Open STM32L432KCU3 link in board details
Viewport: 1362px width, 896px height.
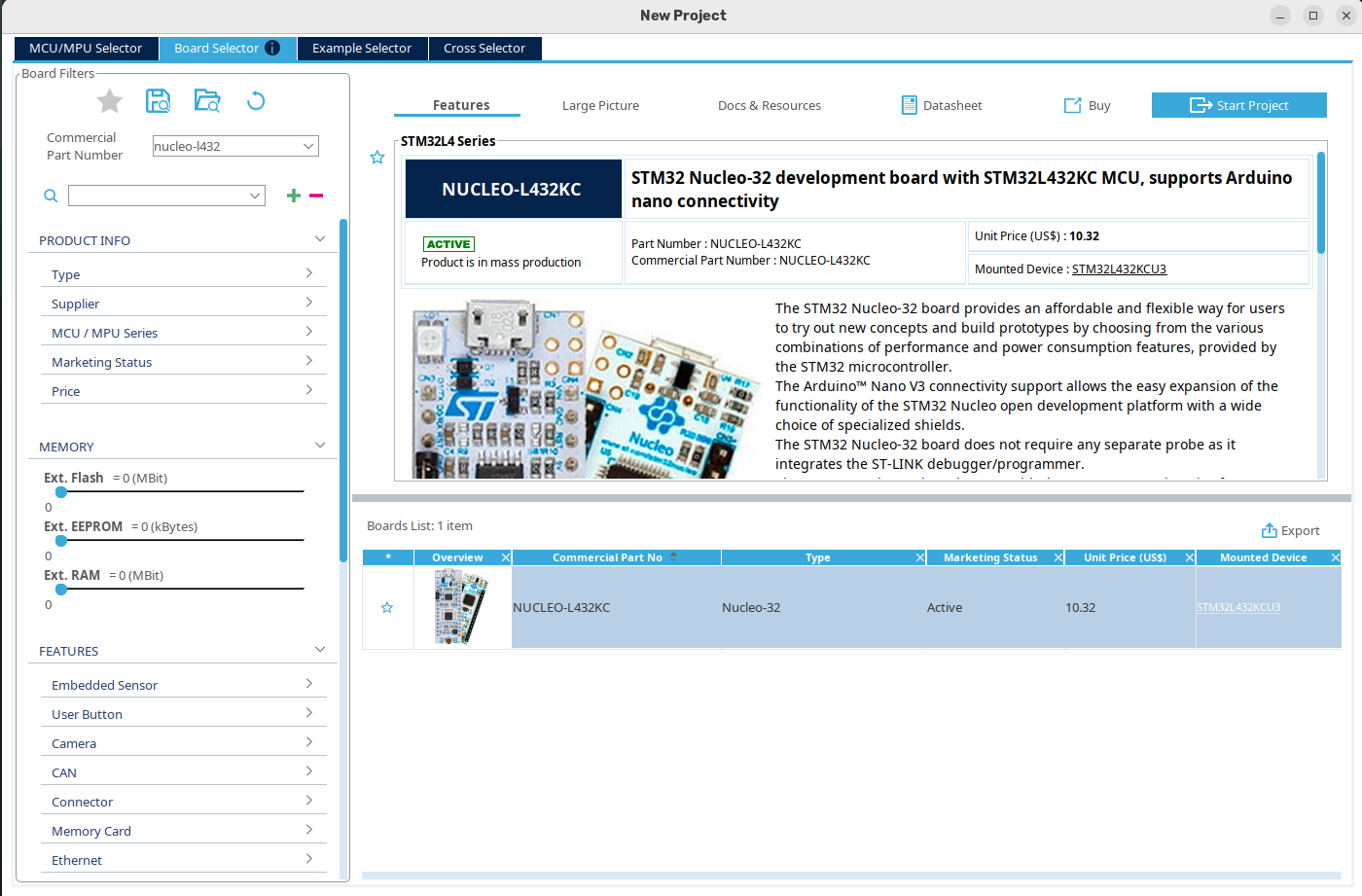[1119, 269]
